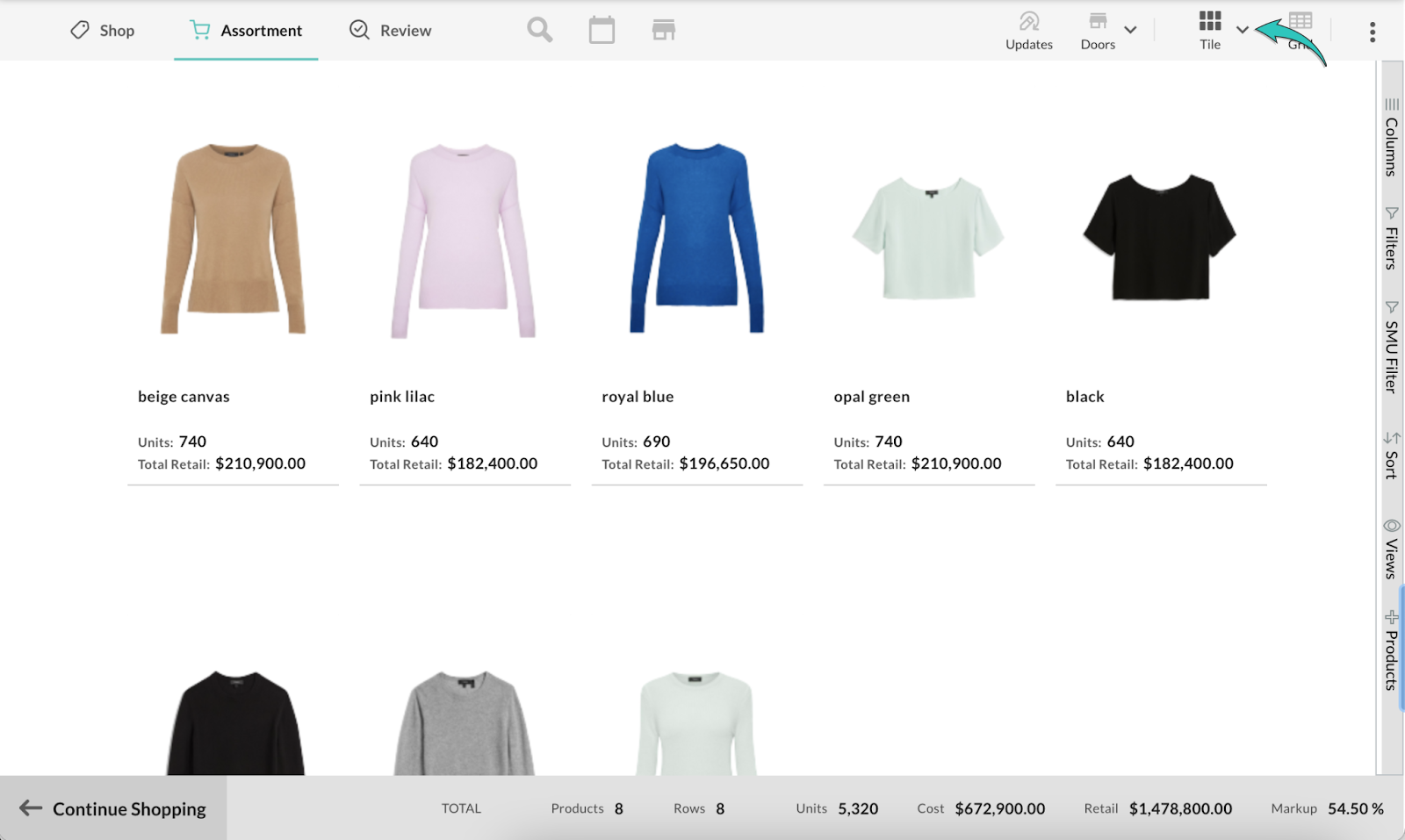Viewport: 1405px width, 840px height.
Task: Click royal blue total retail $196,650.00
Action: pyautogui.click(x=724, y=463)
